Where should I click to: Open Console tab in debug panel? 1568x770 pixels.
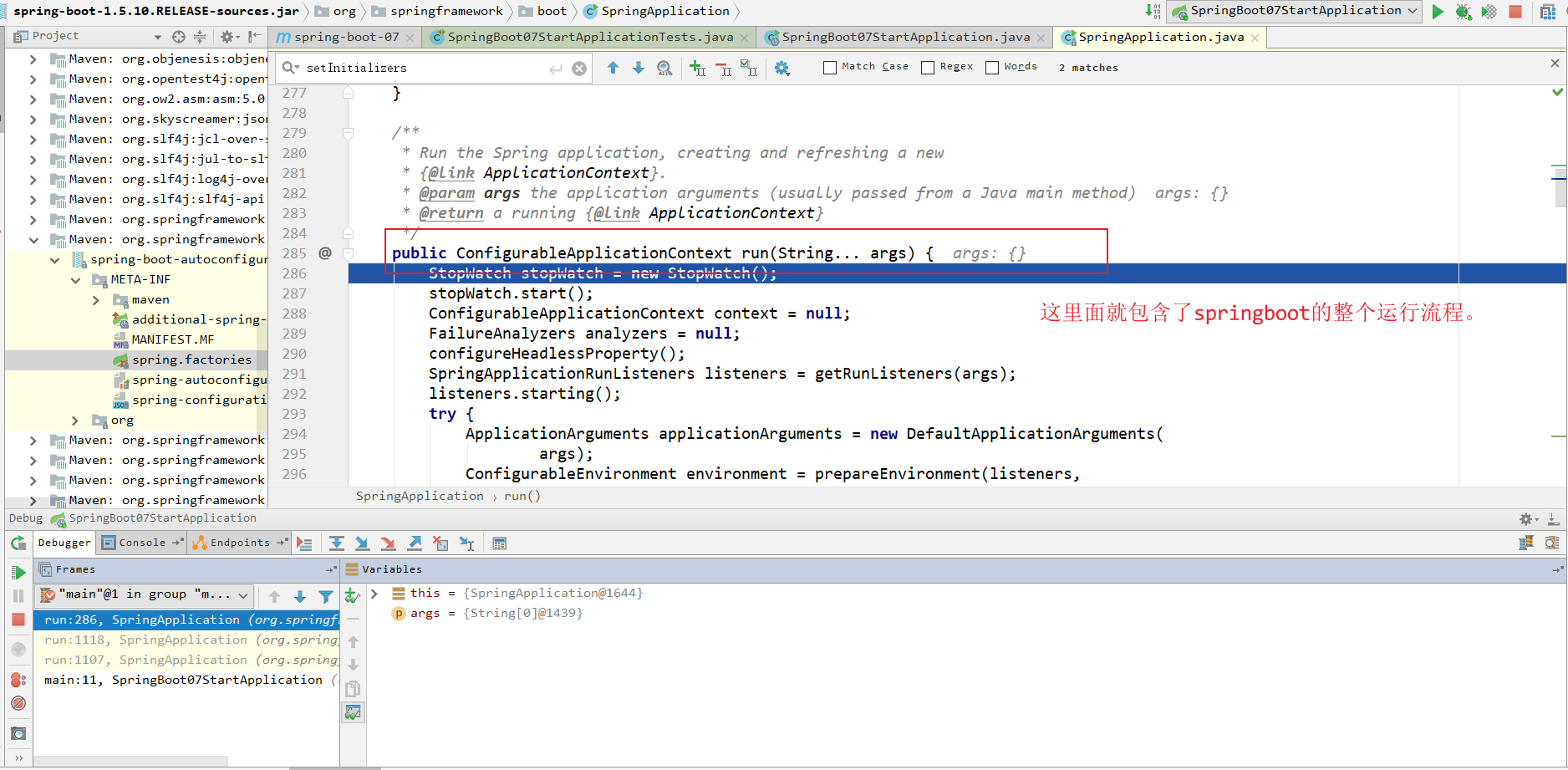point(142,543)
